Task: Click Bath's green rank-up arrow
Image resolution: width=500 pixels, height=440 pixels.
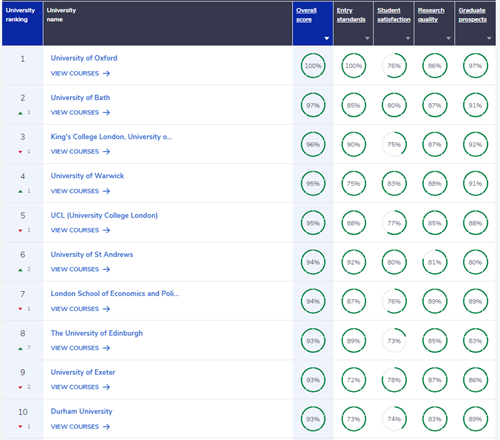Action: [20, 113]
